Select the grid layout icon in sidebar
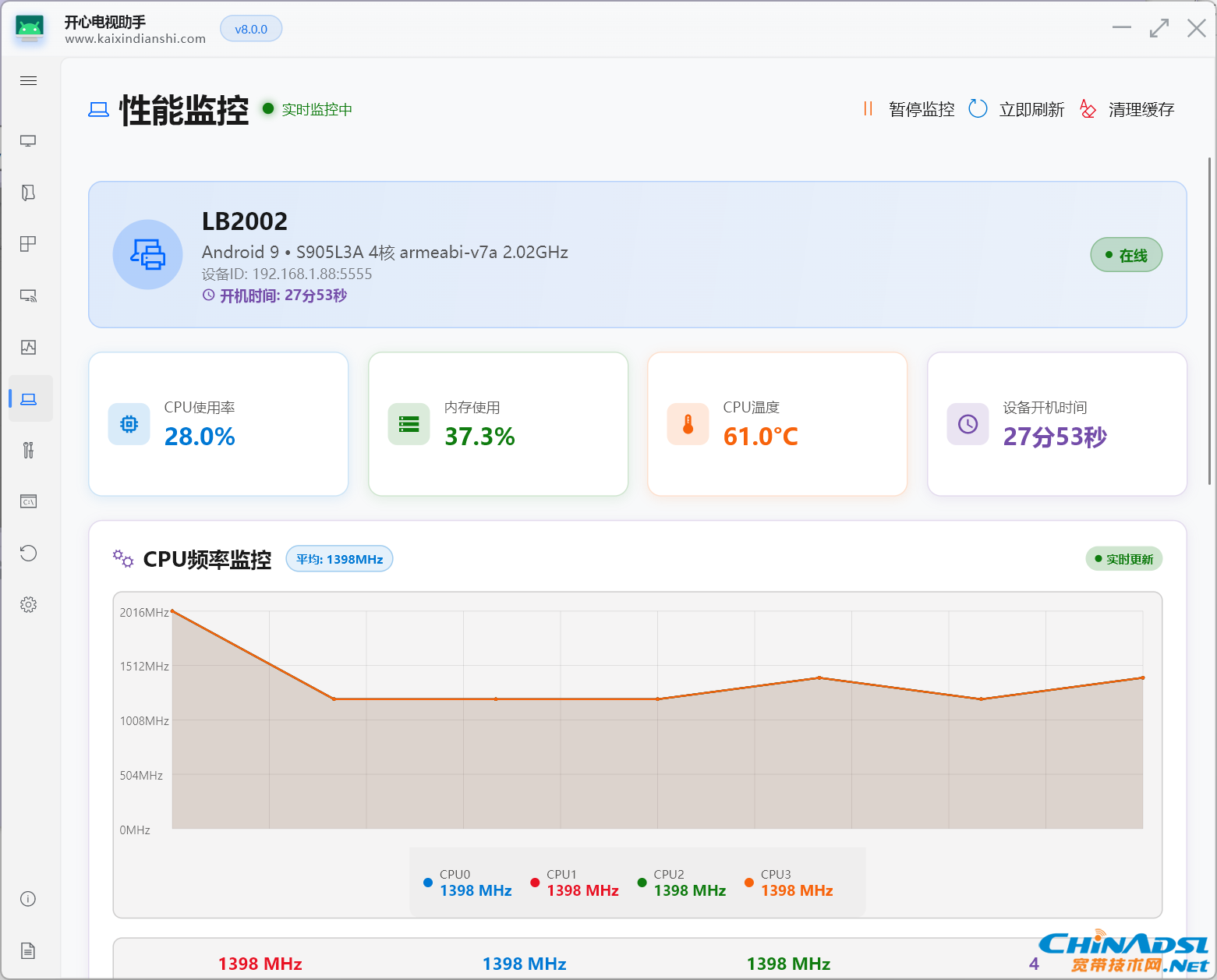Viewport: 1217px width, 980px height. [29, 244]
